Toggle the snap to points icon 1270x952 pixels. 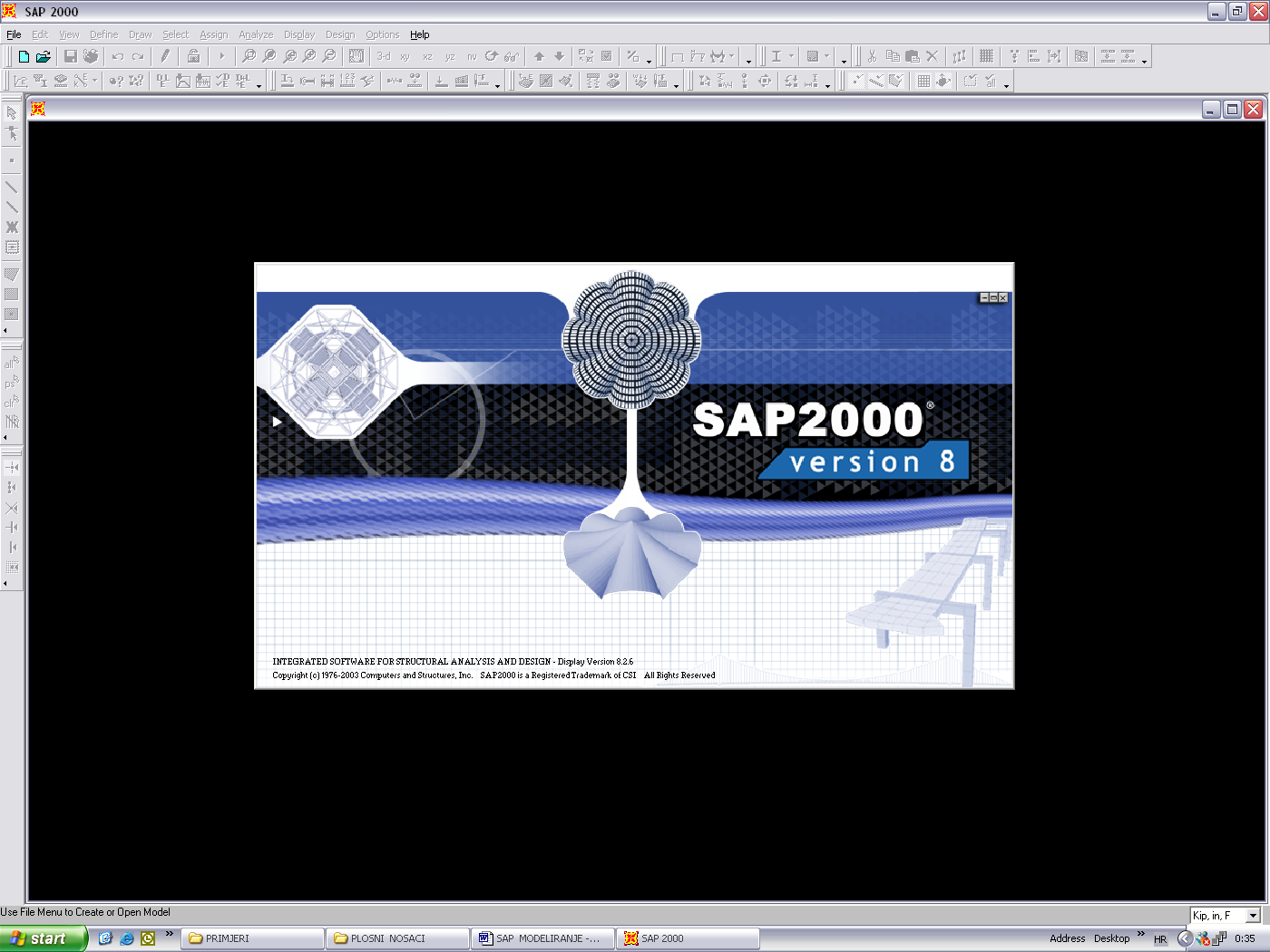[x=12, y=468]
